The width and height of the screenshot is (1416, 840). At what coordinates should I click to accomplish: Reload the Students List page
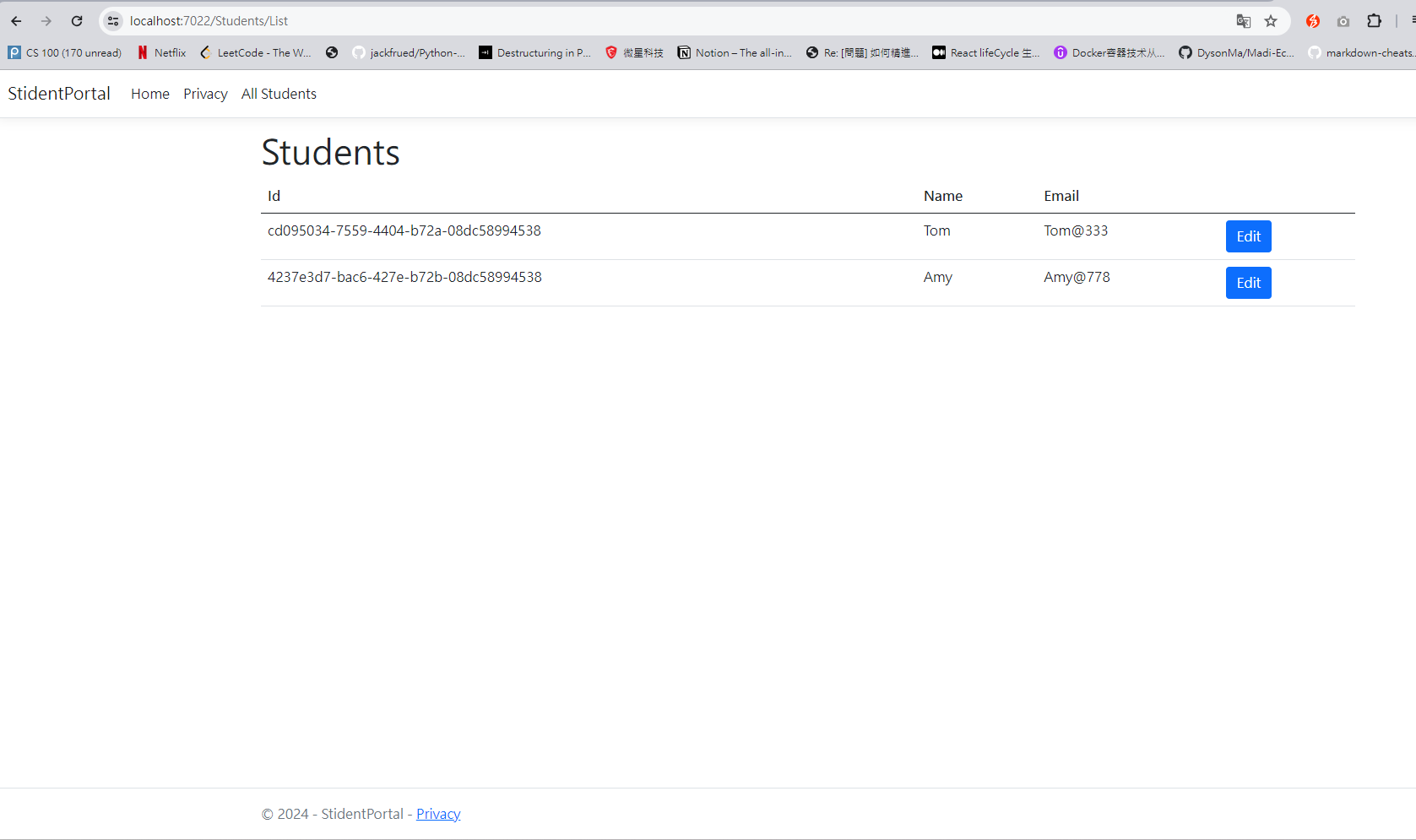[77, 21]
